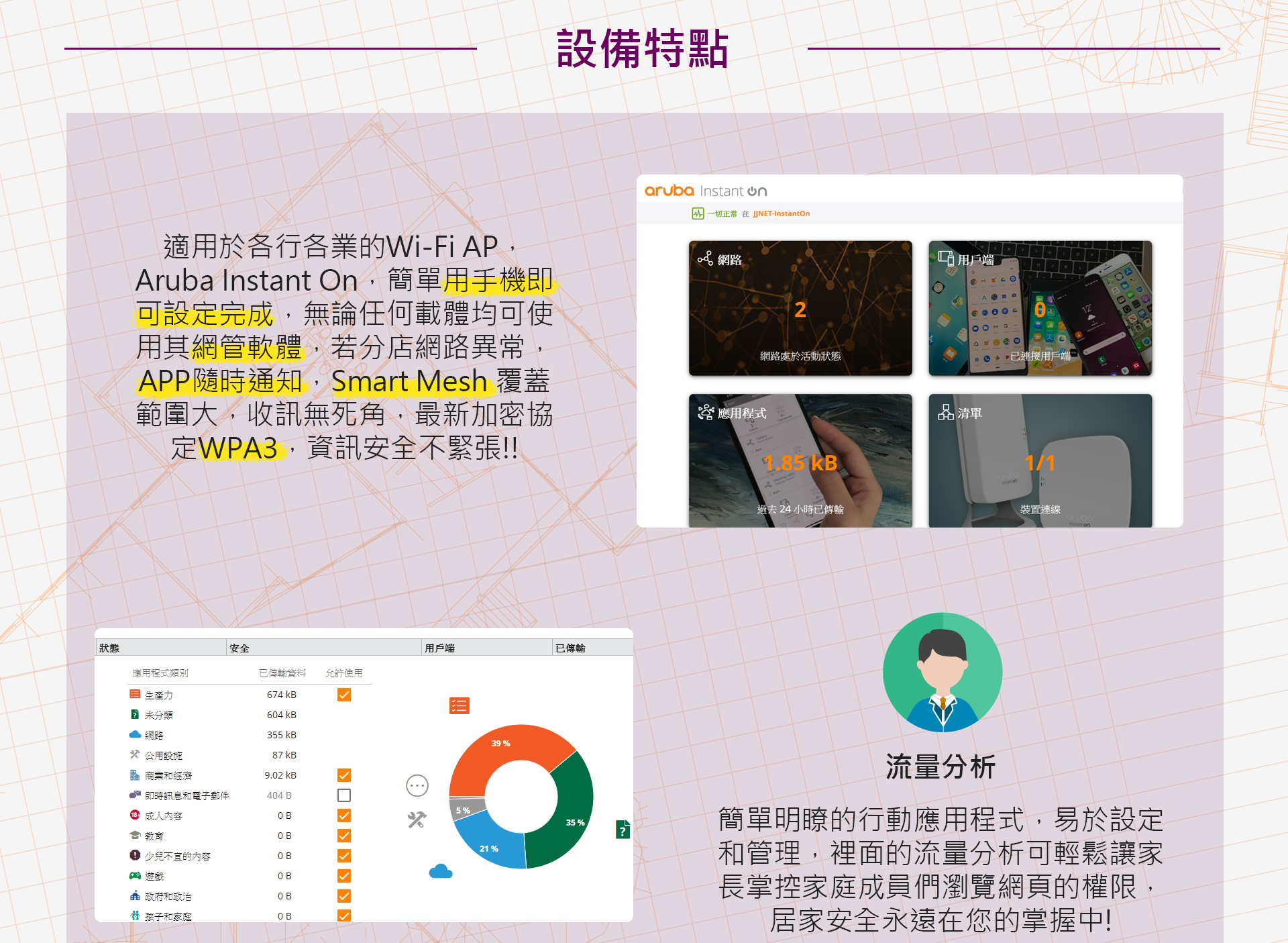The height and width of the screenshot is (943, 1288).
Task: Switch to the 狀態 tab
Action: point(160,648)
